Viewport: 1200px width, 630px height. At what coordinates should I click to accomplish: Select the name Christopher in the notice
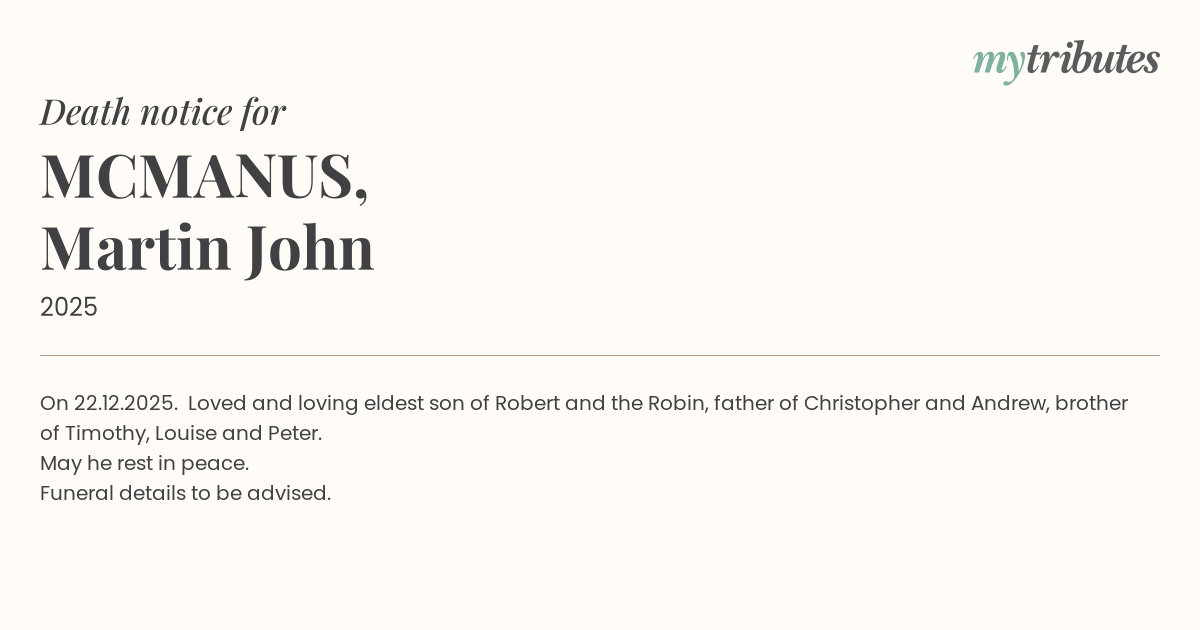point(862,404)
